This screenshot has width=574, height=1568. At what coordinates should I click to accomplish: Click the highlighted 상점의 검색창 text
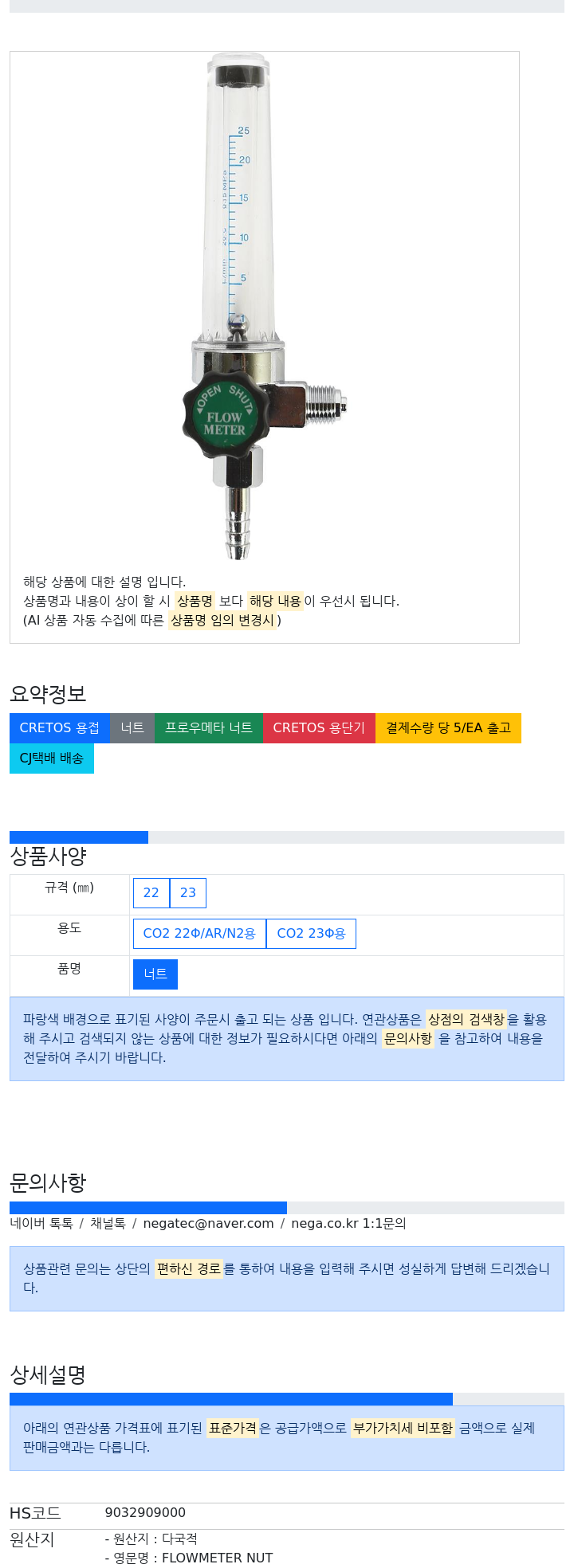(x=466, y=1020)
